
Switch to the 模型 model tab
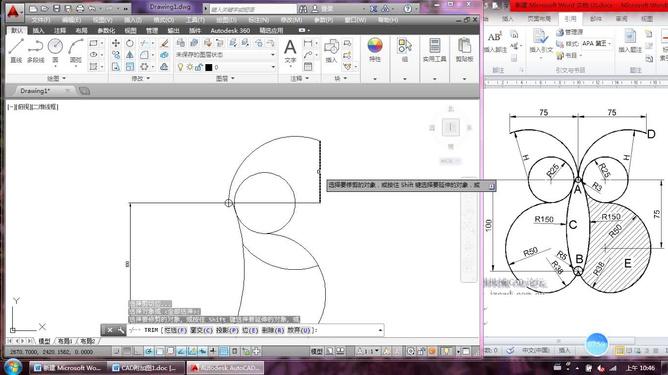[x=44, y=341]
